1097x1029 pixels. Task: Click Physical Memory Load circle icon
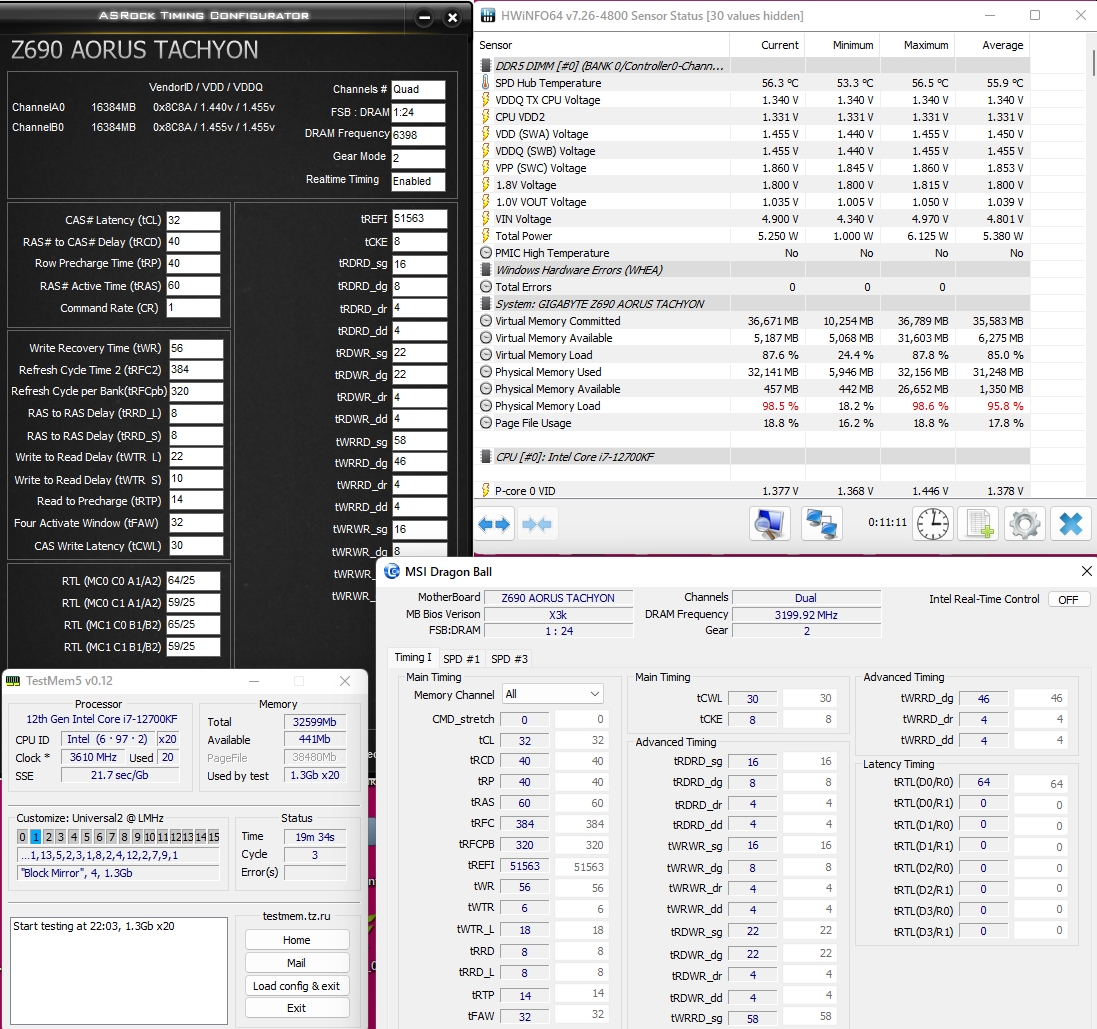[486, 406]
